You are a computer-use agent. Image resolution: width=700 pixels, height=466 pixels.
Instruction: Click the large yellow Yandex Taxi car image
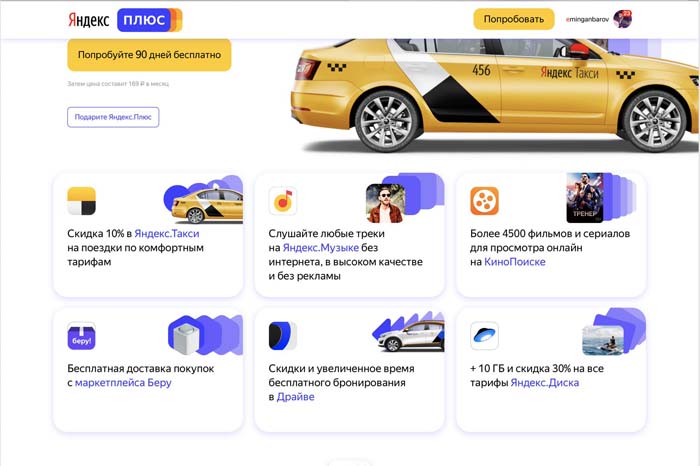coord(495,95)
